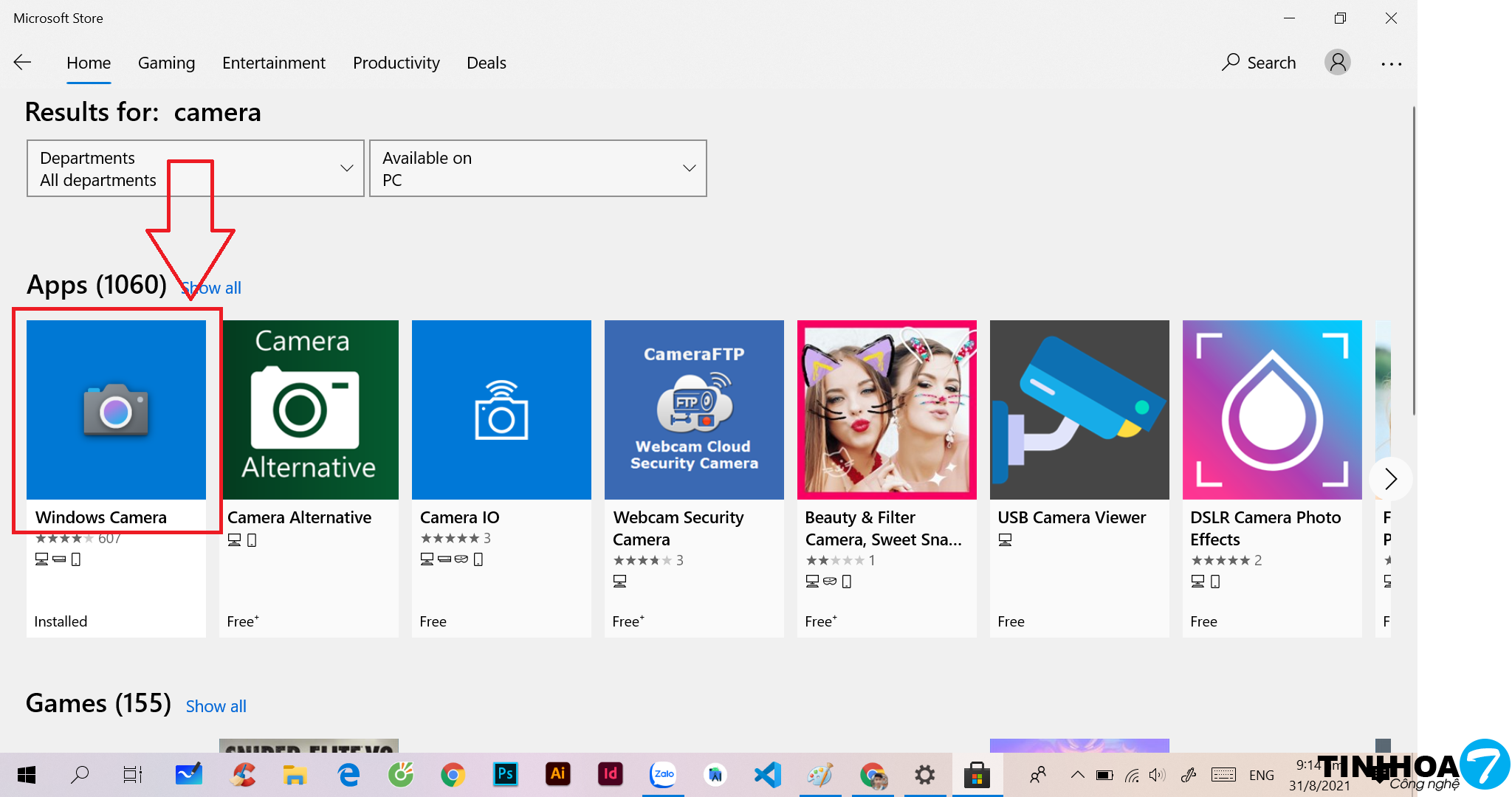The image size is (1512, 797).
Task: Open DSLR Camera Photo Effects icon
Action: pyautogui.click(x=1271, y=410)
